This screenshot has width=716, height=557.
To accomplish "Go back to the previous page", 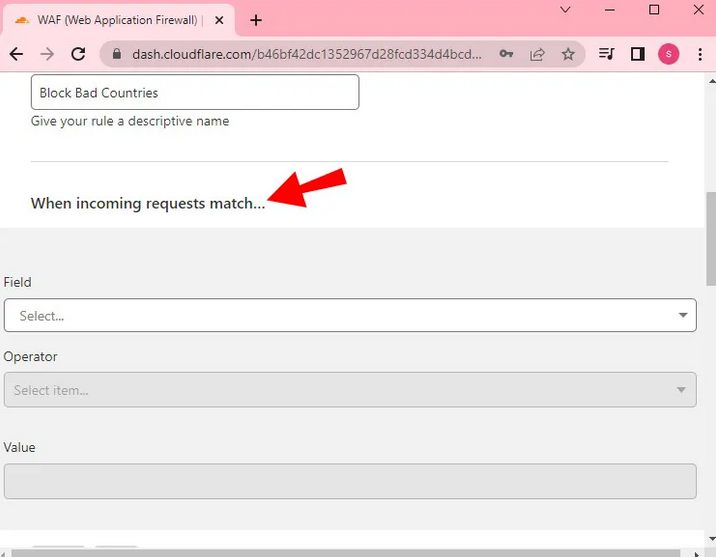I will pos(16,54).
